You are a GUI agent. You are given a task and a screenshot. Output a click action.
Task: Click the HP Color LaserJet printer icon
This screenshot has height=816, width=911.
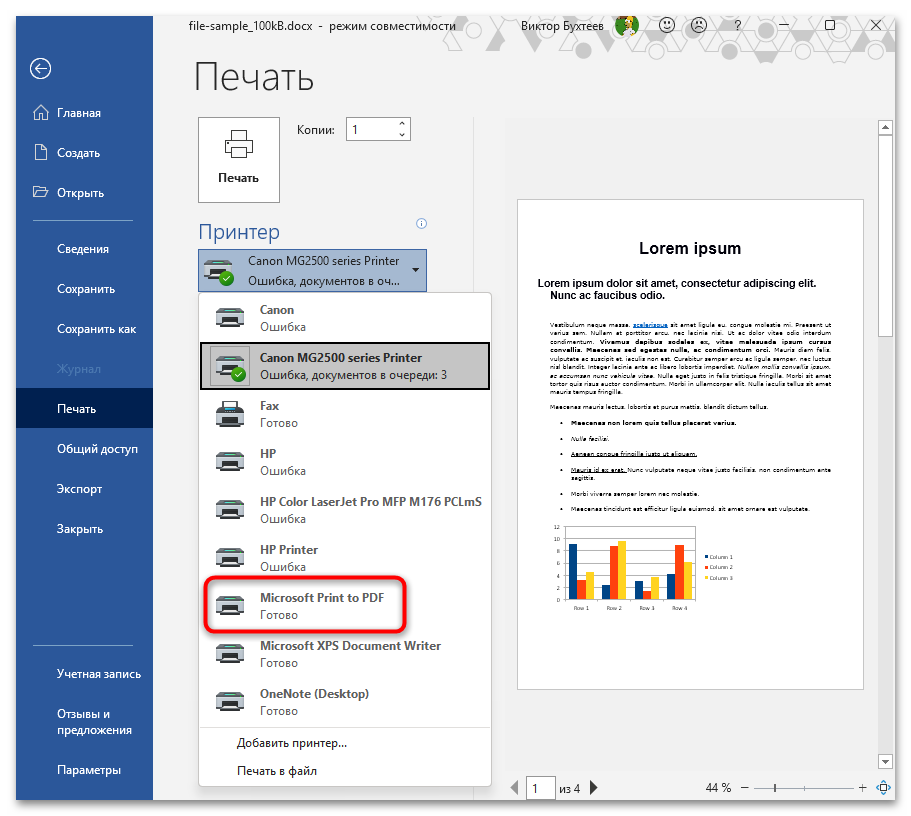pyautogui.click(x=230, y=510)
